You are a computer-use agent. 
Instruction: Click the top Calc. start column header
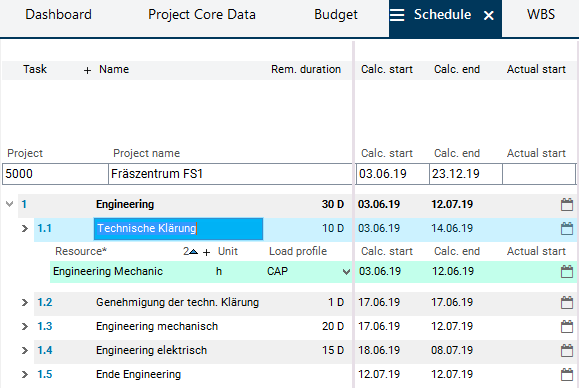click(x=387, y=69)
